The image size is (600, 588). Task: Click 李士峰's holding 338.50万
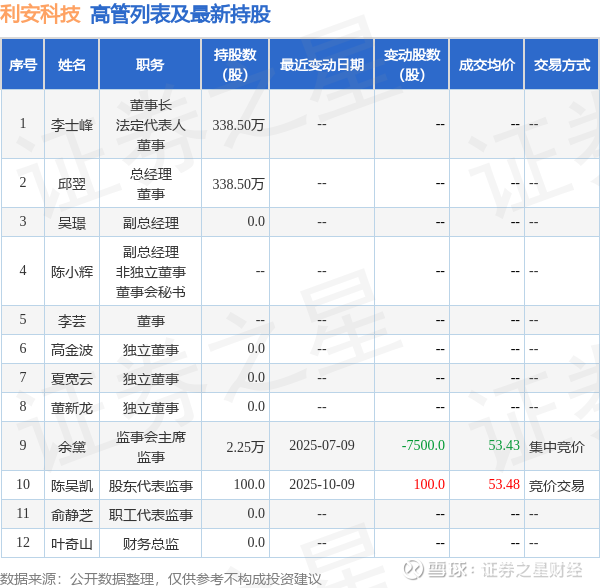238,125
